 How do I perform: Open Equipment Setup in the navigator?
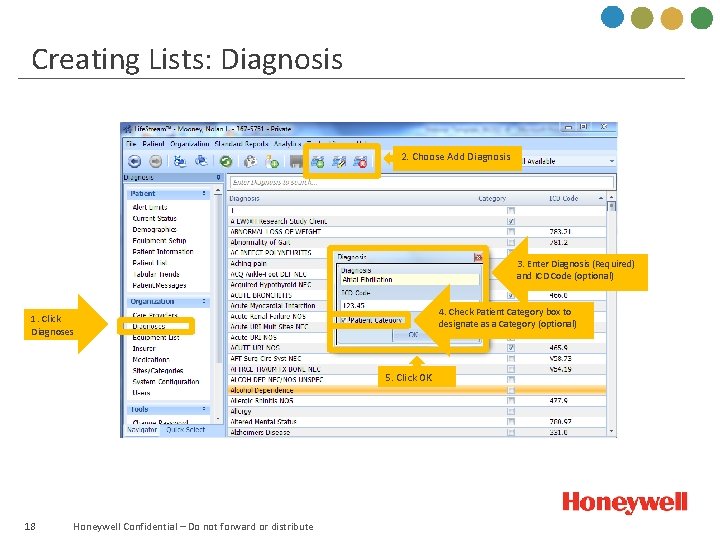[x=159, y=241]
